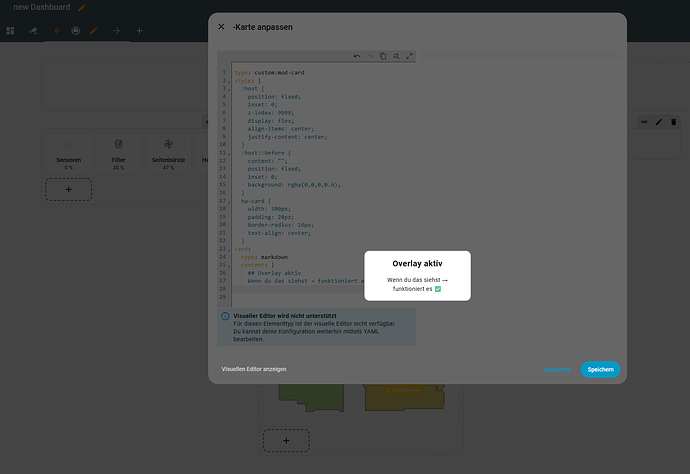Collapse ha-card block at line 17
The height and width of the screenshot is (474, 690).
click(x=229, y=202)
